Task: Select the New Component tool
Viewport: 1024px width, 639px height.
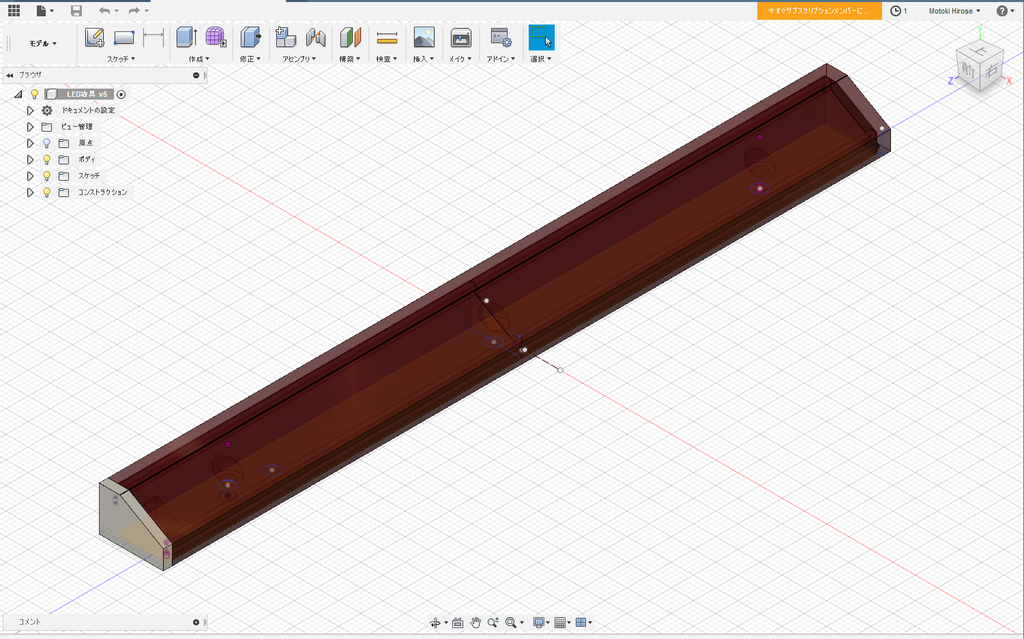Action: point(285,37)
